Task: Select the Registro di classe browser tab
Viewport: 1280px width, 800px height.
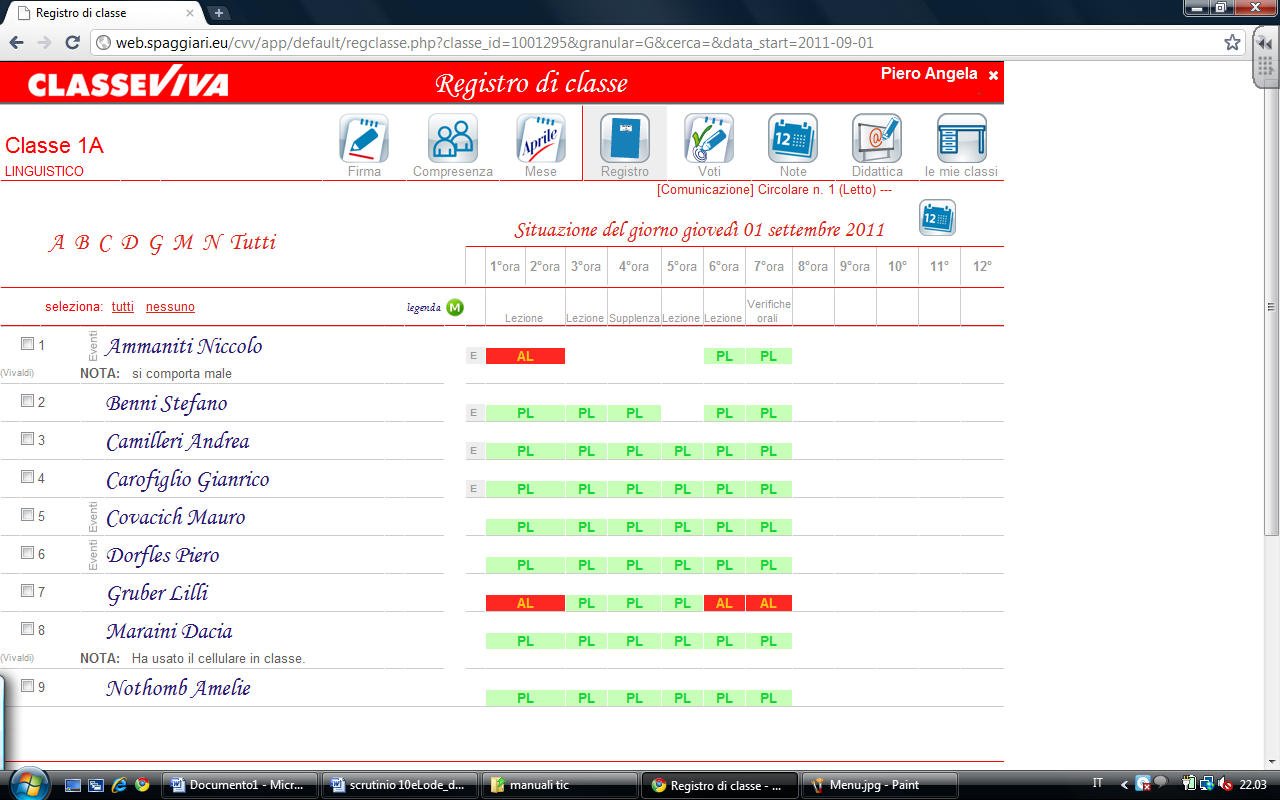Action: [103, 13]
